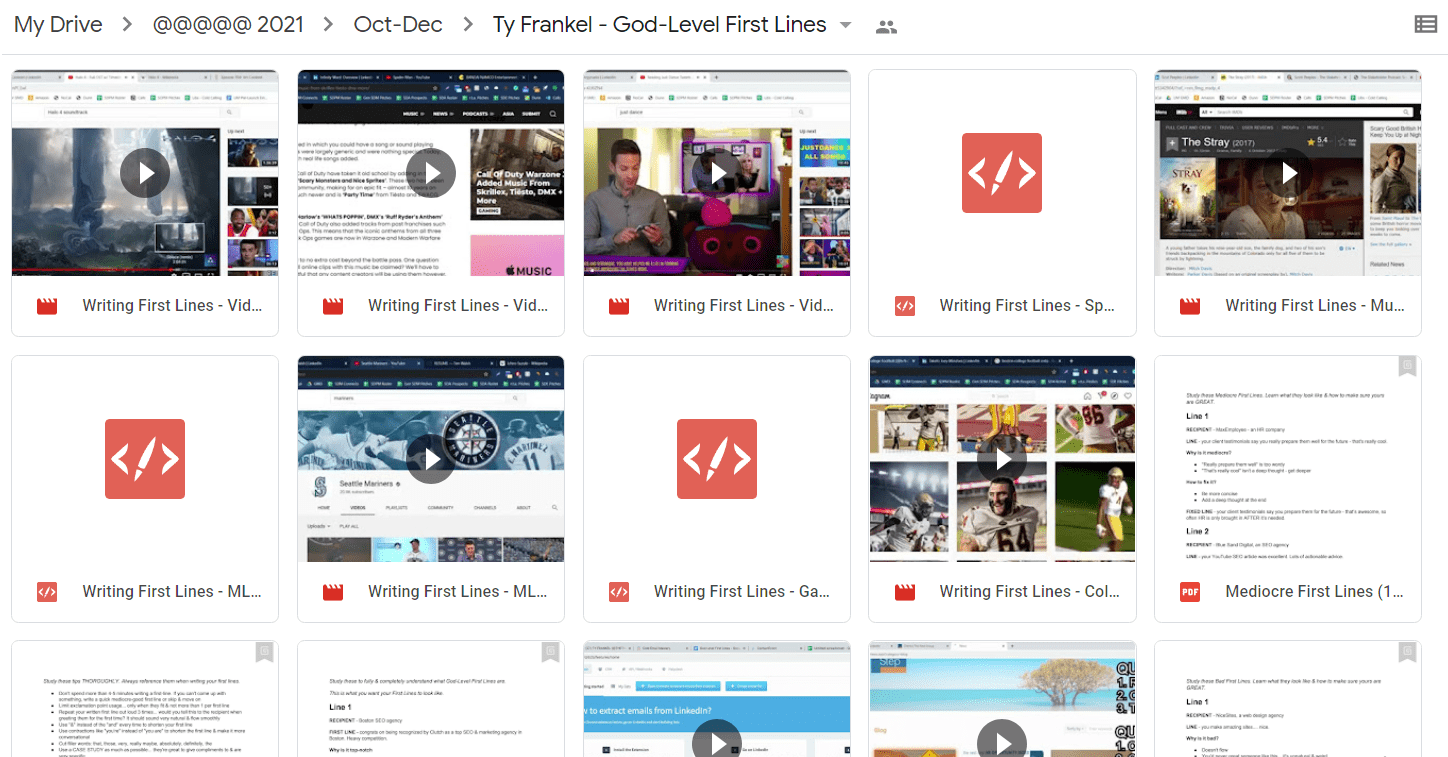Click chevron after My Drive breadcrumb
The image size is (1448, 757).
[127, 25]
